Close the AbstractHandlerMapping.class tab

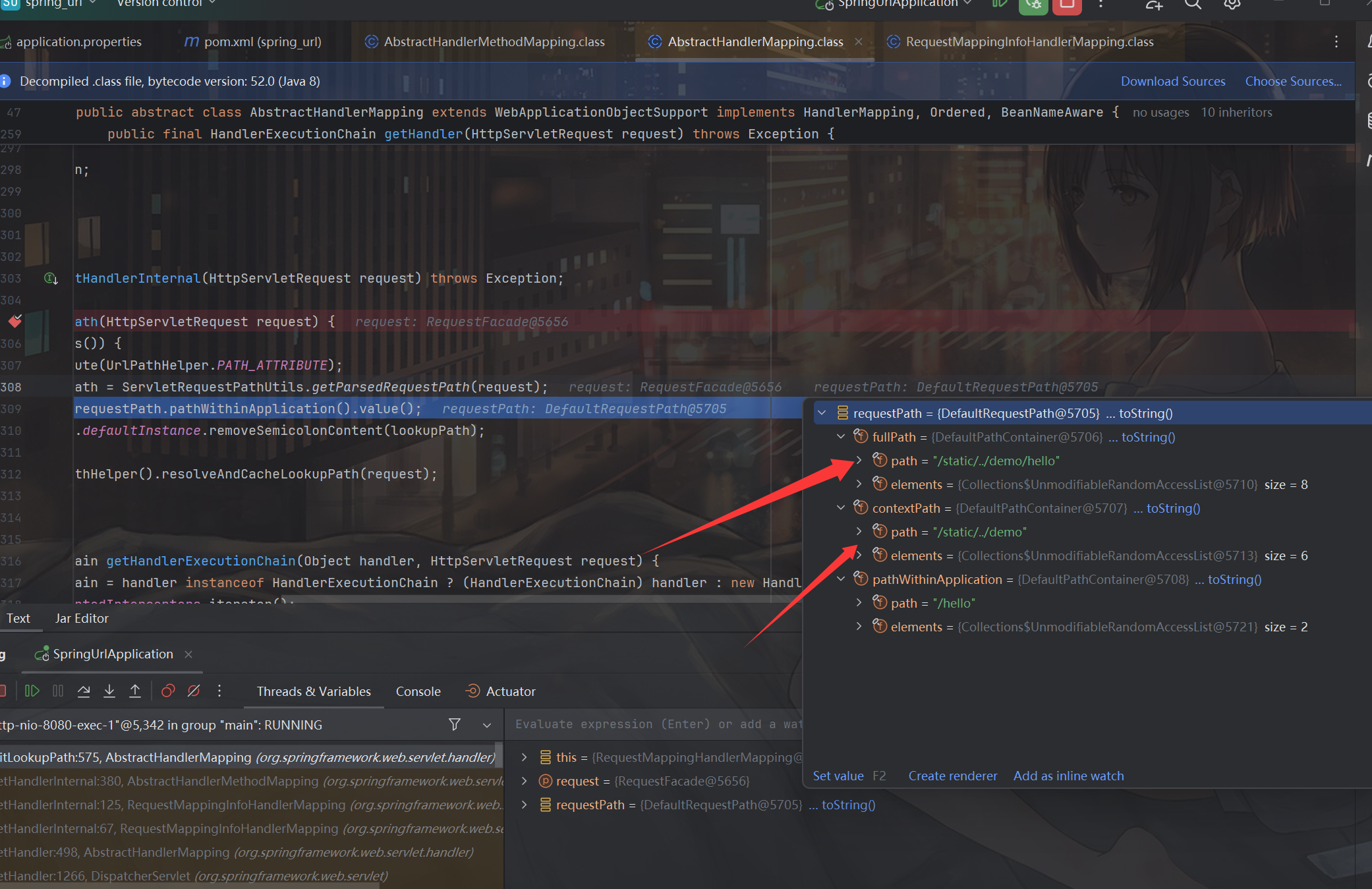pyautogui.click(x=859, y=42)
